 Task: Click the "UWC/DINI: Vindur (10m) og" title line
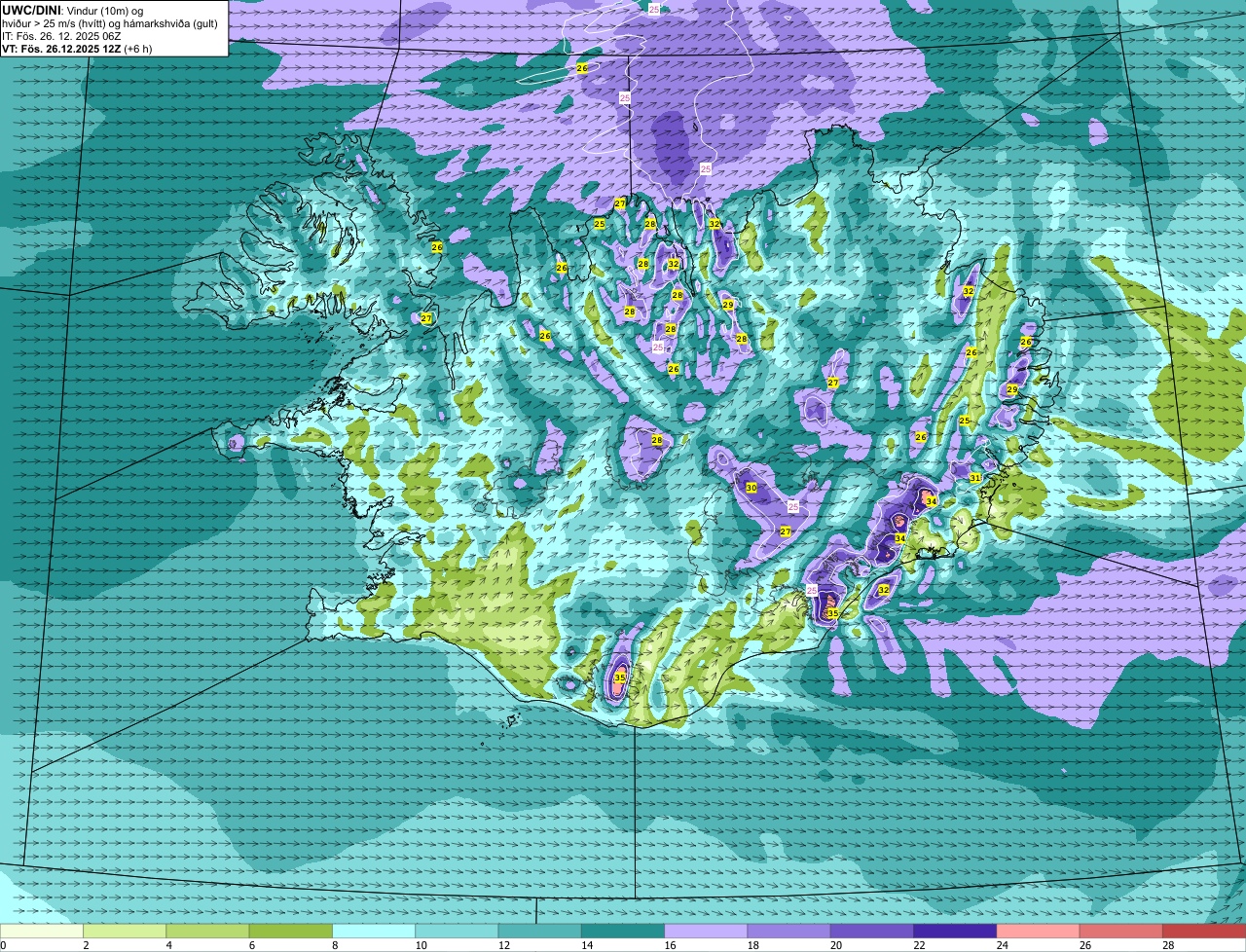click(73, 11)
